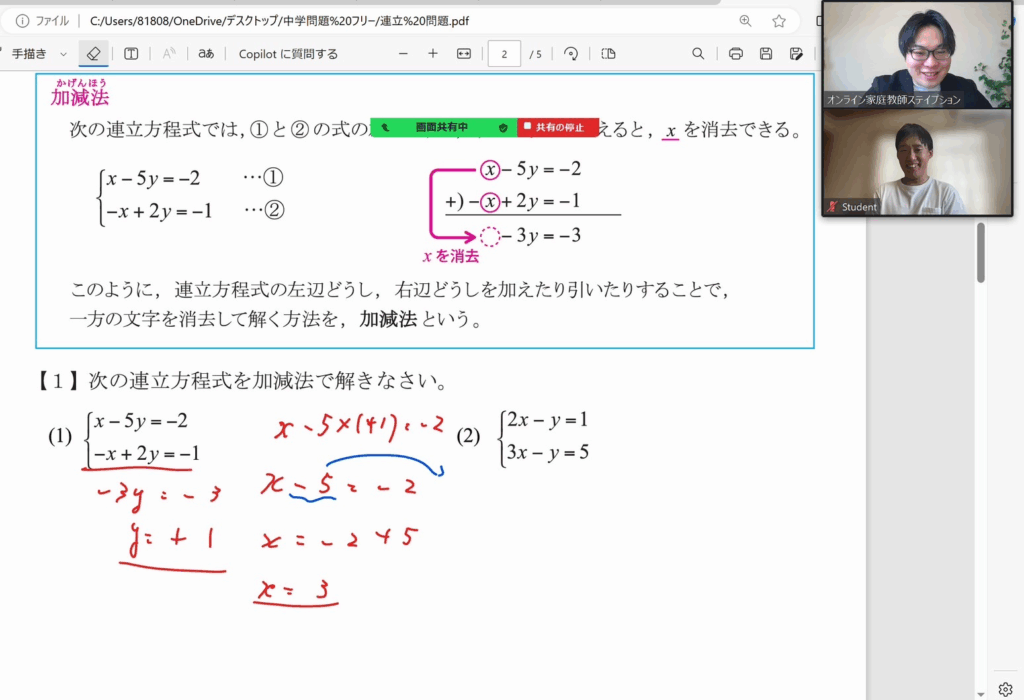The image size is (1024, 700).
Task: Open the settings gear at bottom right
Action: pos(1006,689)
